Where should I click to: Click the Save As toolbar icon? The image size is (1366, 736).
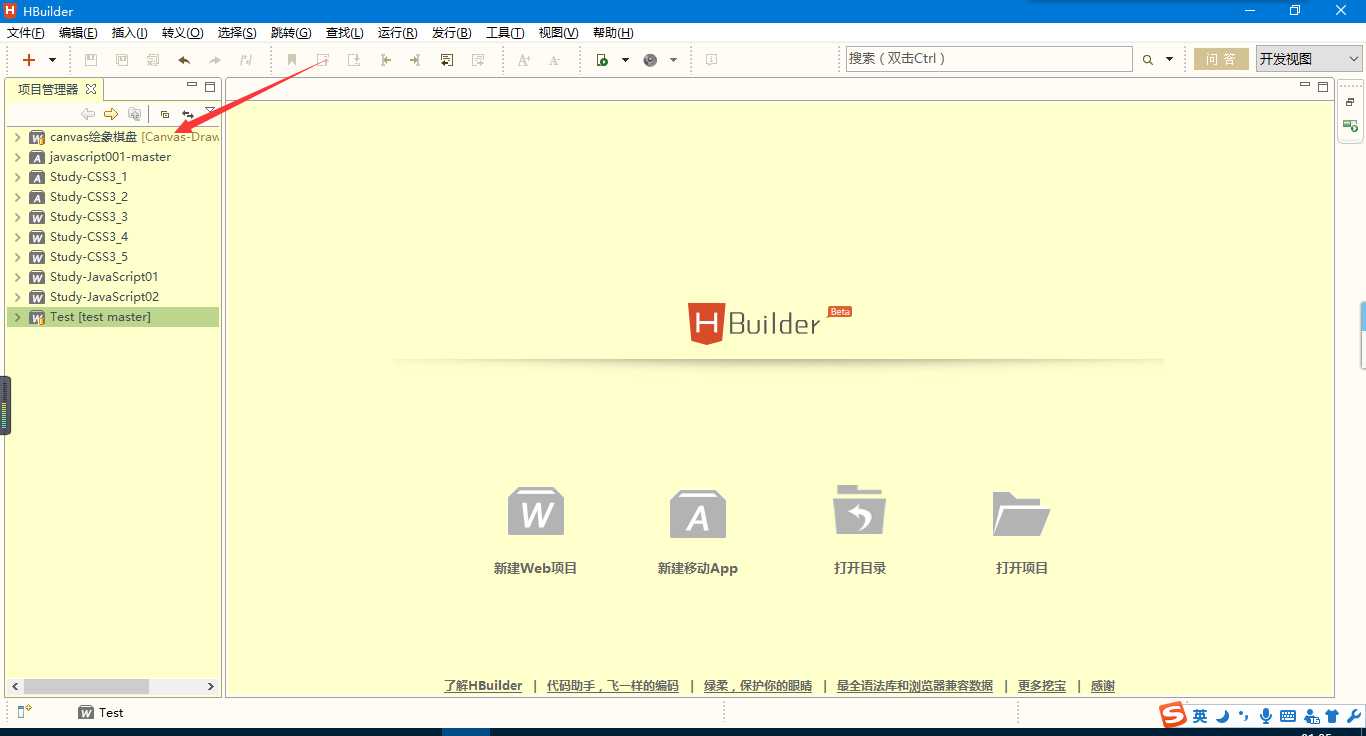pyautogui.click(x=122, y=60)
